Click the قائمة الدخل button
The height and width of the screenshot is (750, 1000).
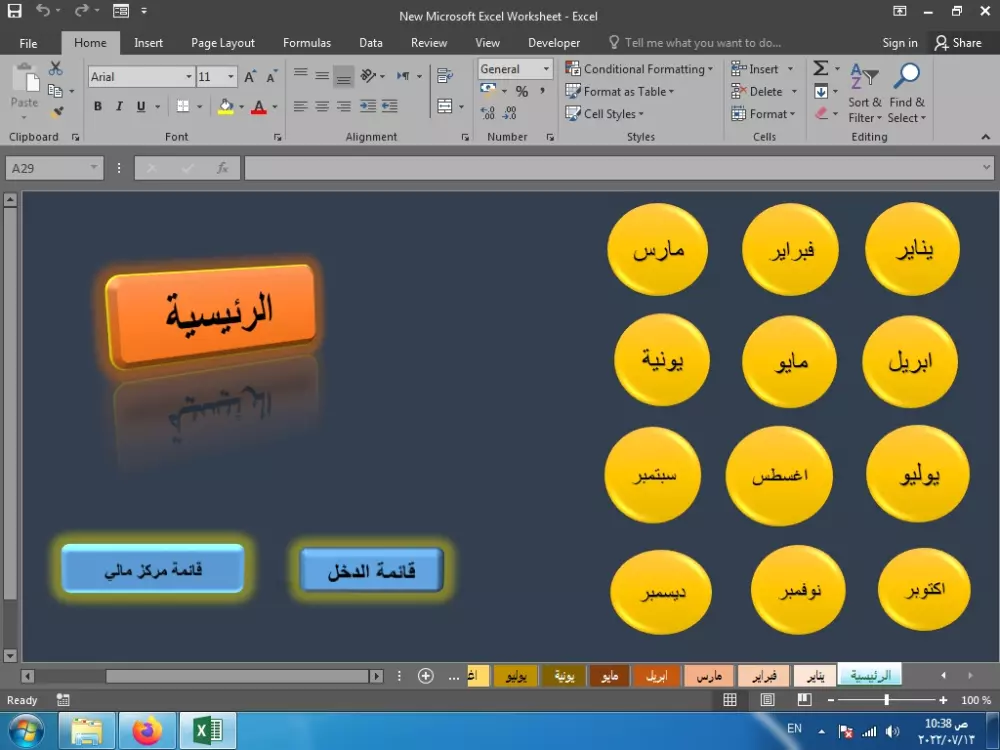coord(370,568)
